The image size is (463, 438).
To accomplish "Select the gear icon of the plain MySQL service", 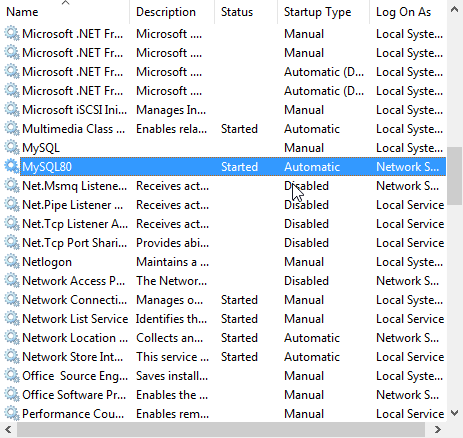I will [12, 148].
